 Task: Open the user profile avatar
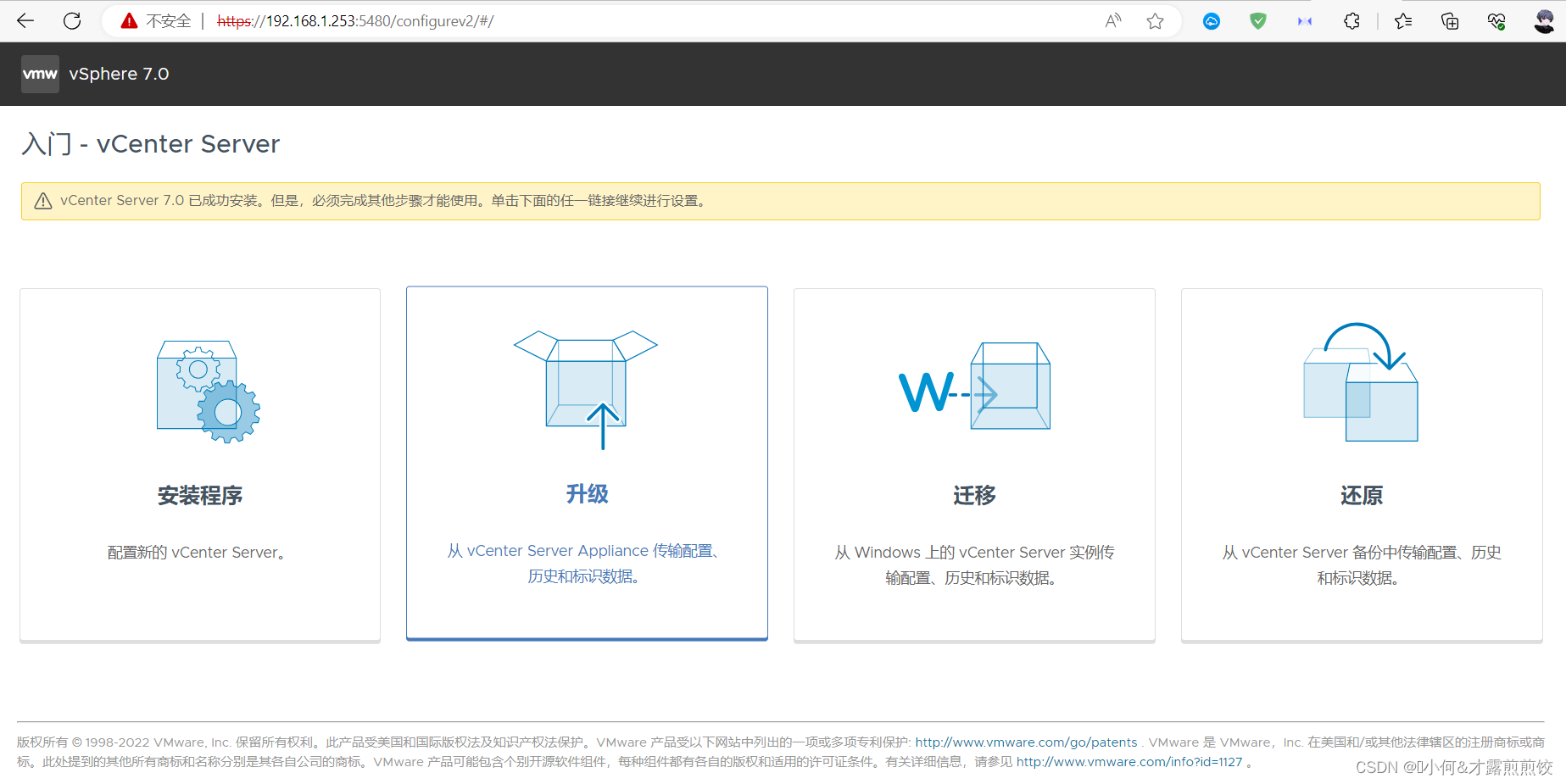click(x=1544, y=21)
